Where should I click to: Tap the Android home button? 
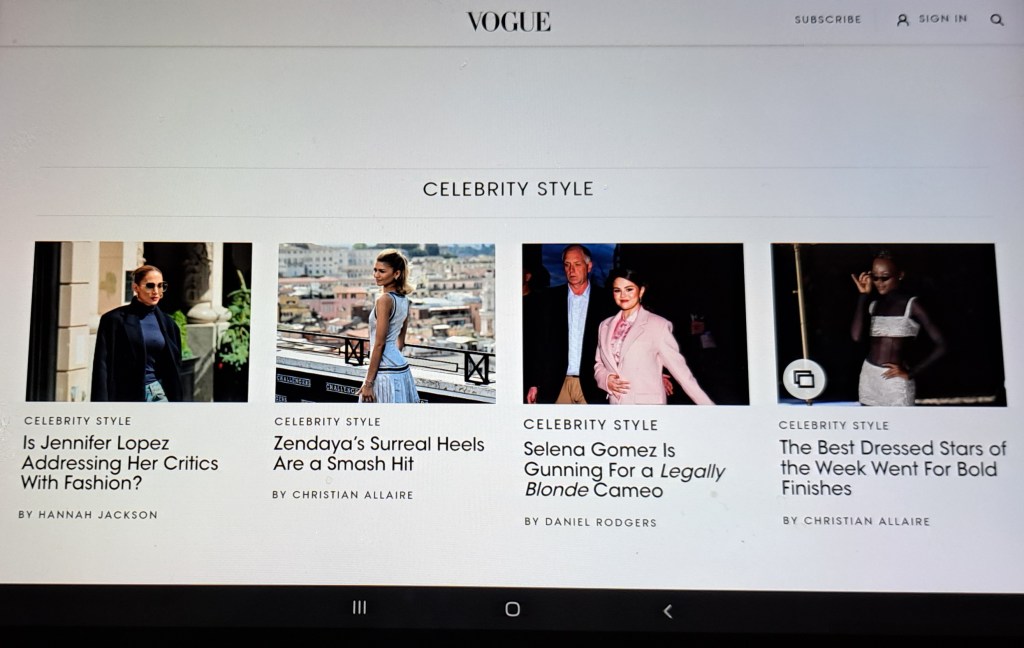[x=513, y=609]
